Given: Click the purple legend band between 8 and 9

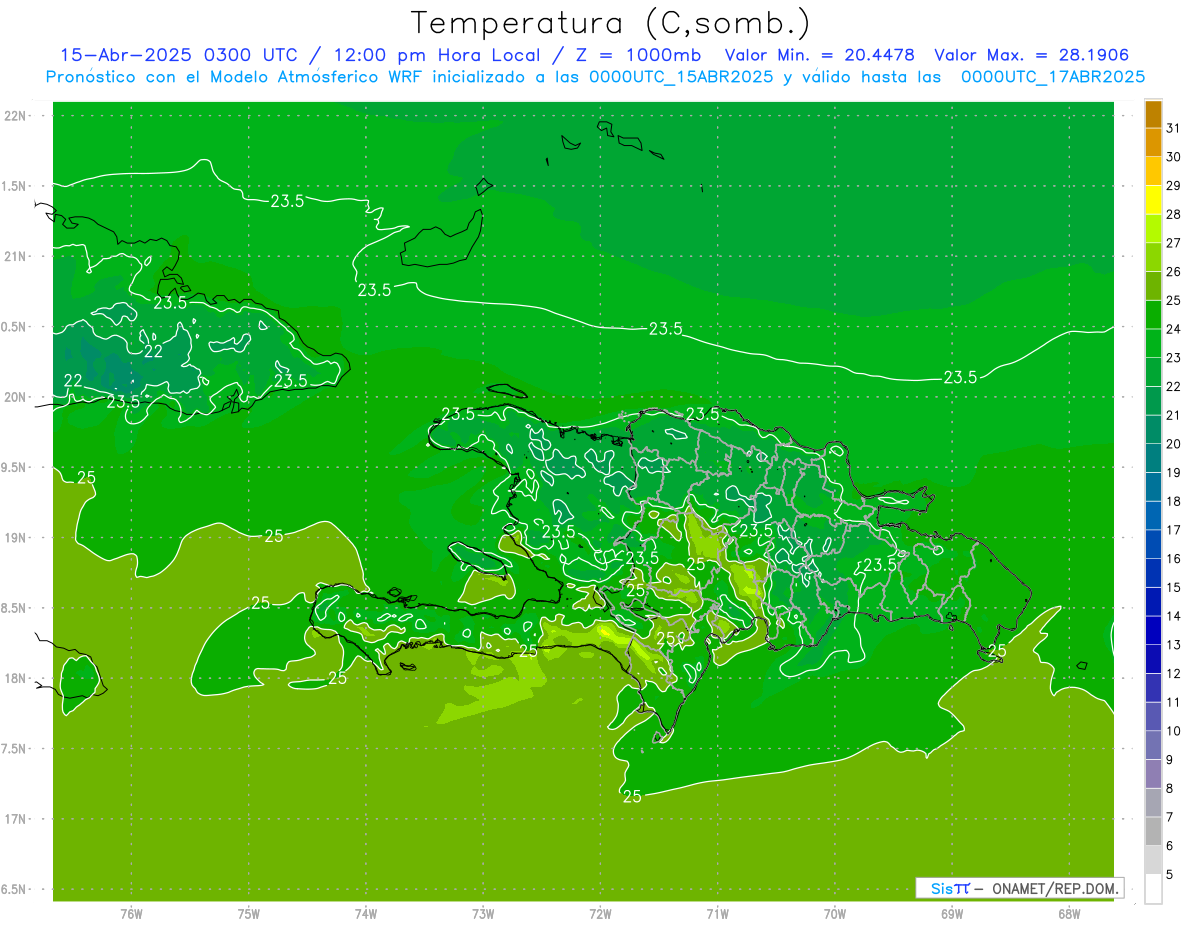Looking at the screenshot, I should (x=1154, y=774).
